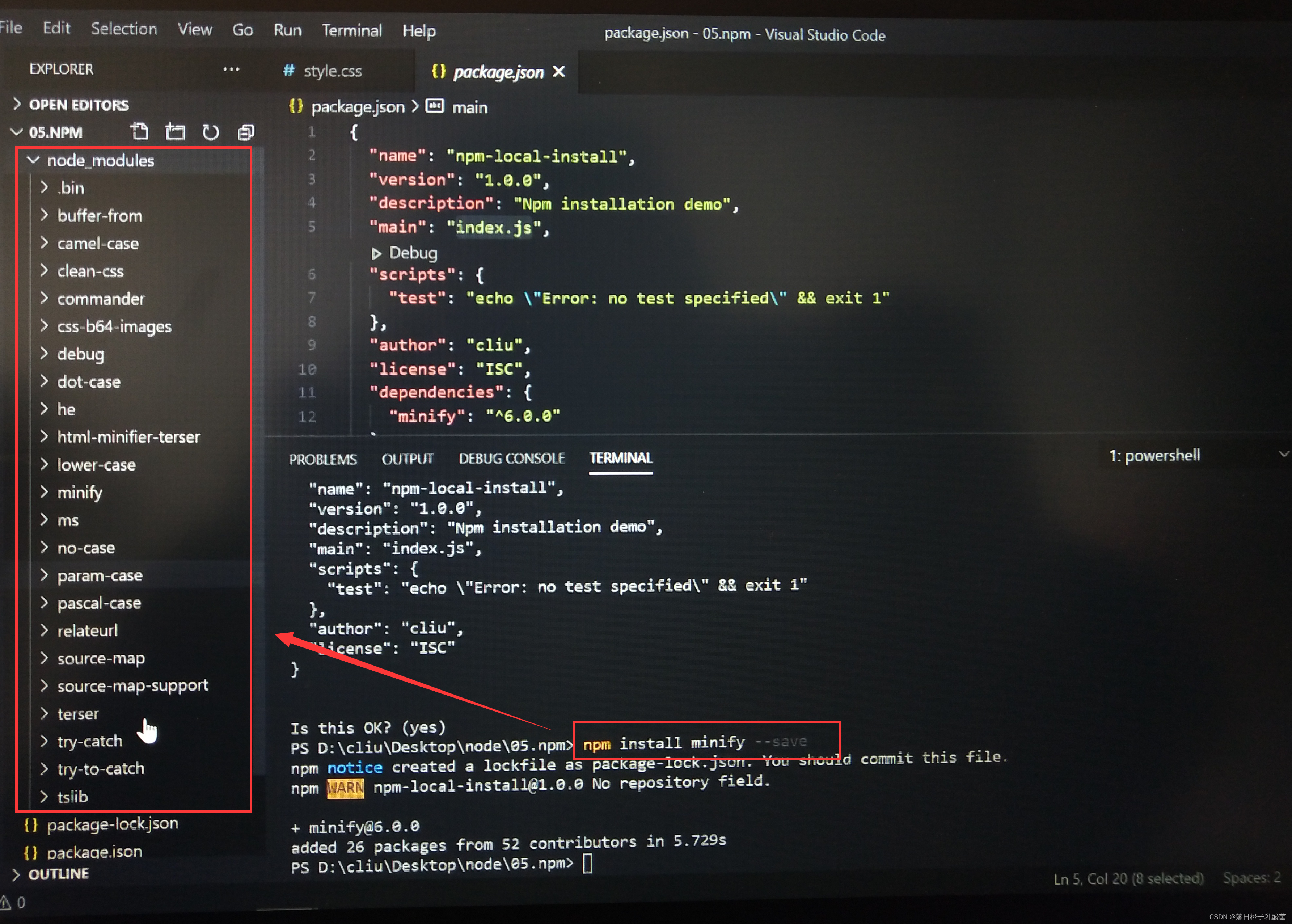Click the New File icon in 05.NPM header
The width and height of the screenshot is (1292, 924).
(139, 132)
